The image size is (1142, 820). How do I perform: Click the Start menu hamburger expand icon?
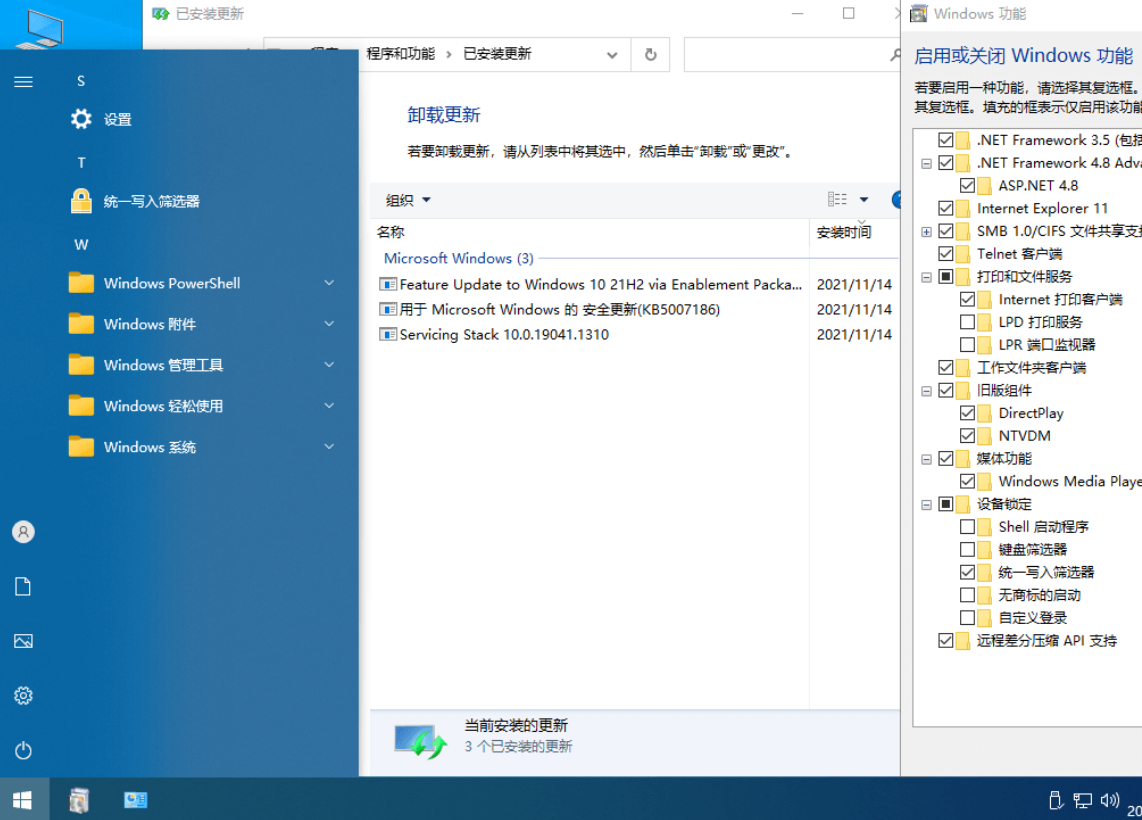pos(23,82)
